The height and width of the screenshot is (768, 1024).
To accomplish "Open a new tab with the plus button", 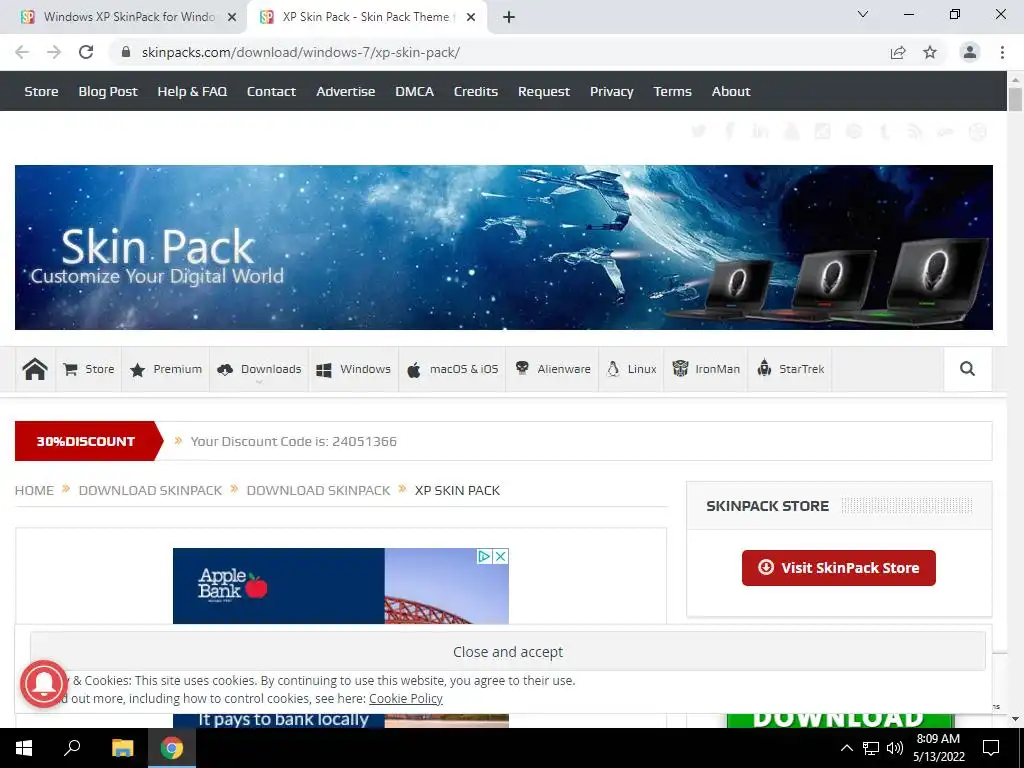I will tap(509, 17).
